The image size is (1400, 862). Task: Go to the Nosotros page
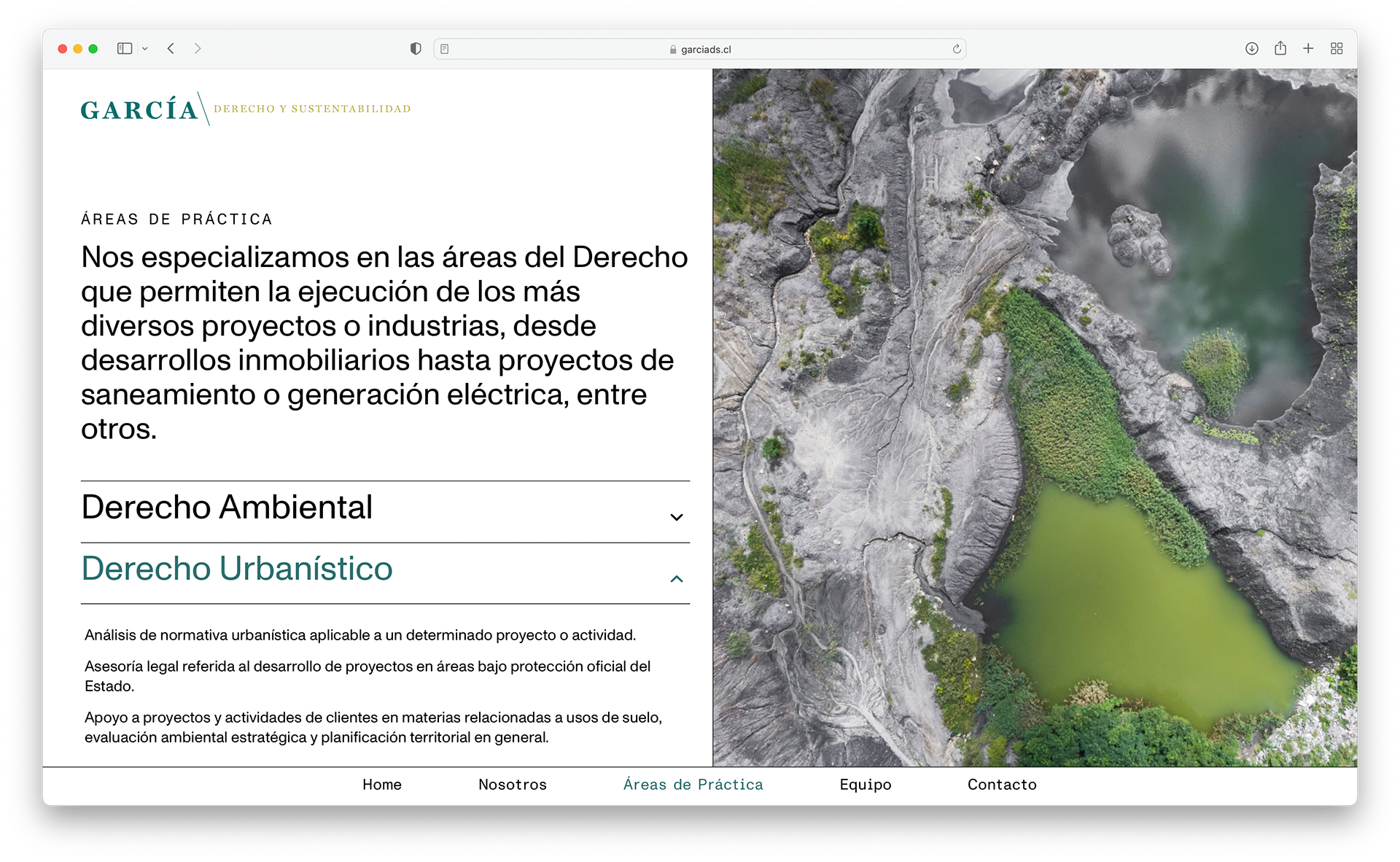513,785
